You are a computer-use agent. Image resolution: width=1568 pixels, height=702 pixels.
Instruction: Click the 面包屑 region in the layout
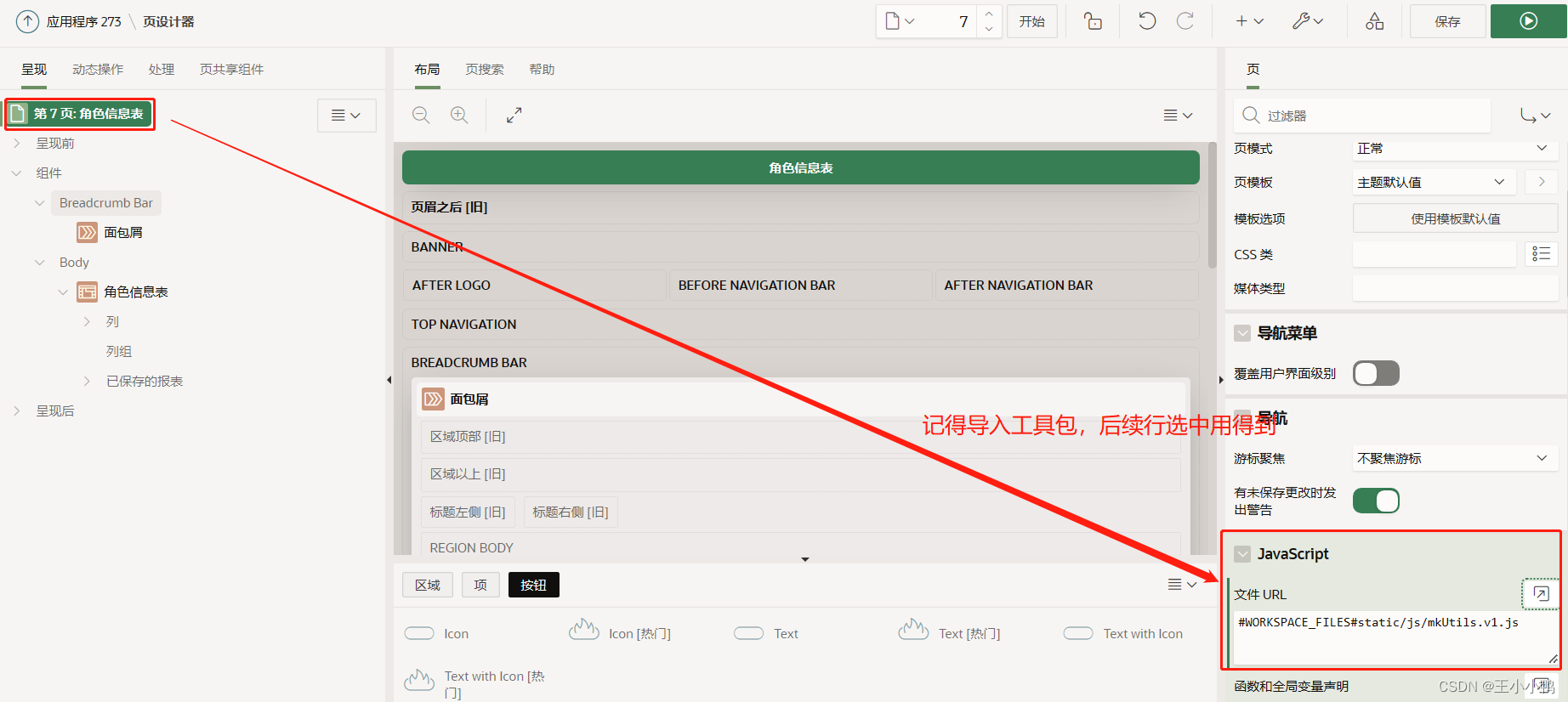click(801, 399)
